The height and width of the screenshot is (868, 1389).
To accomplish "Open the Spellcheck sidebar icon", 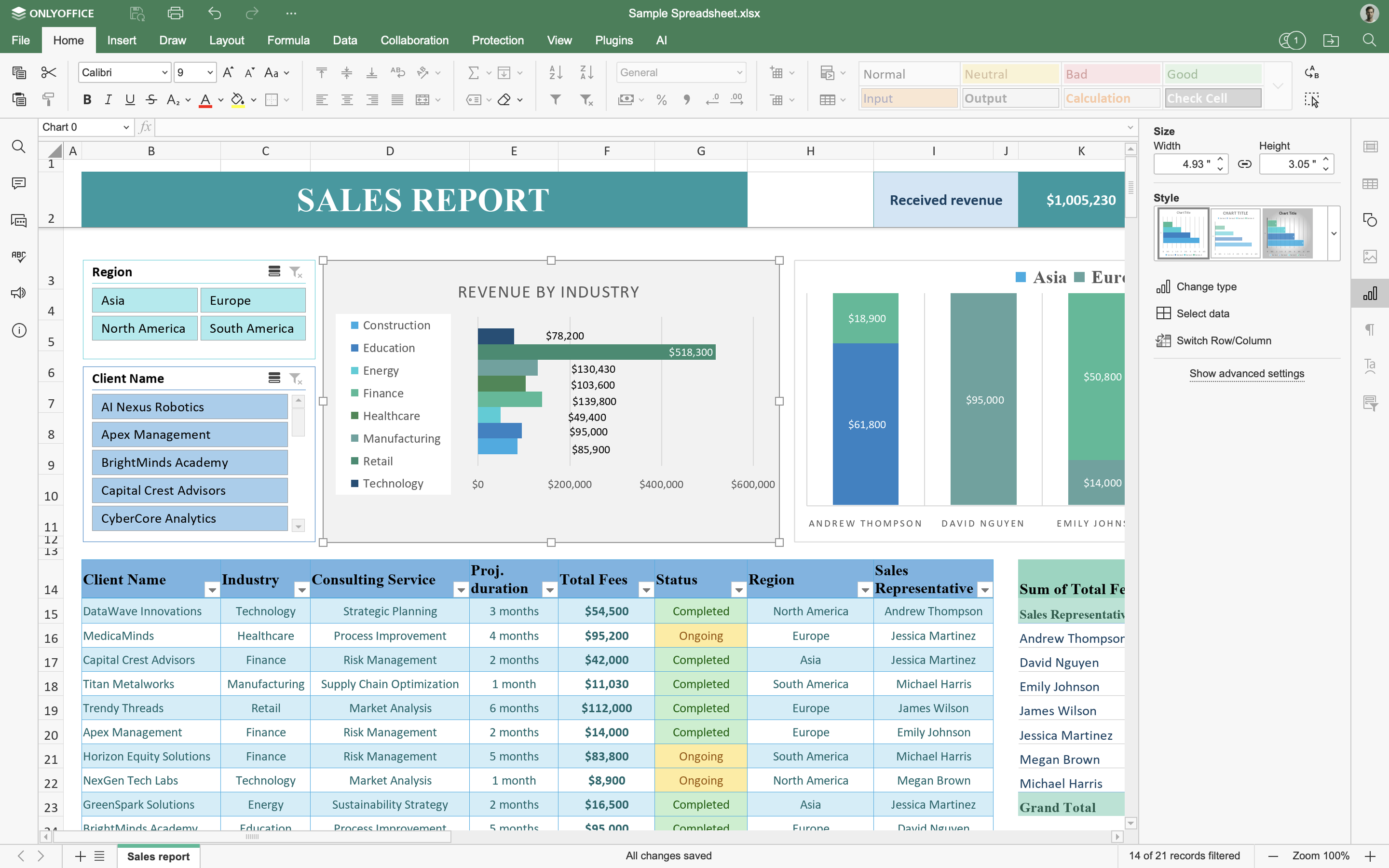I will click(19, 257).
